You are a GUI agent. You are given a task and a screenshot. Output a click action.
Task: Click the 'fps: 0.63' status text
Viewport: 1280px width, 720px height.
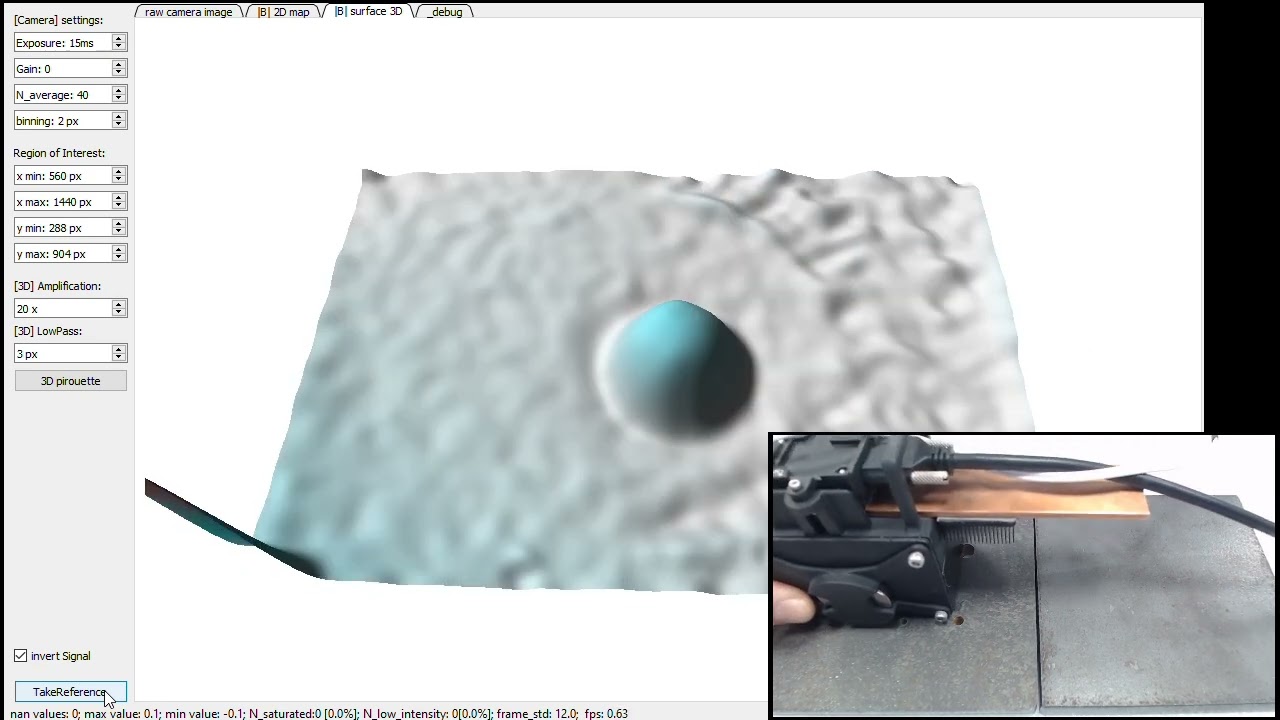(607, 714)
